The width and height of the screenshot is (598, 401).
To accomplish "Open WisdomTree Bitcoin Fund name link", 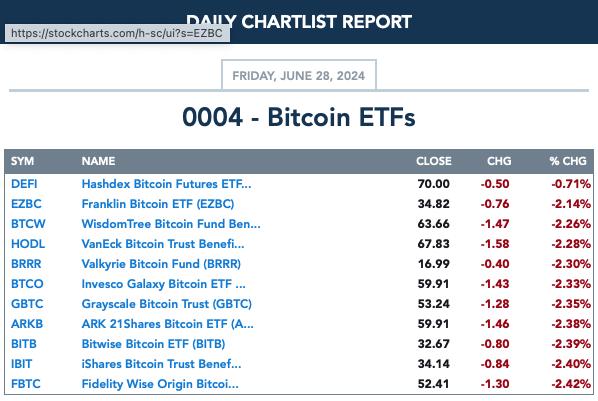I will pyautogui.click(x=171, y=224).
